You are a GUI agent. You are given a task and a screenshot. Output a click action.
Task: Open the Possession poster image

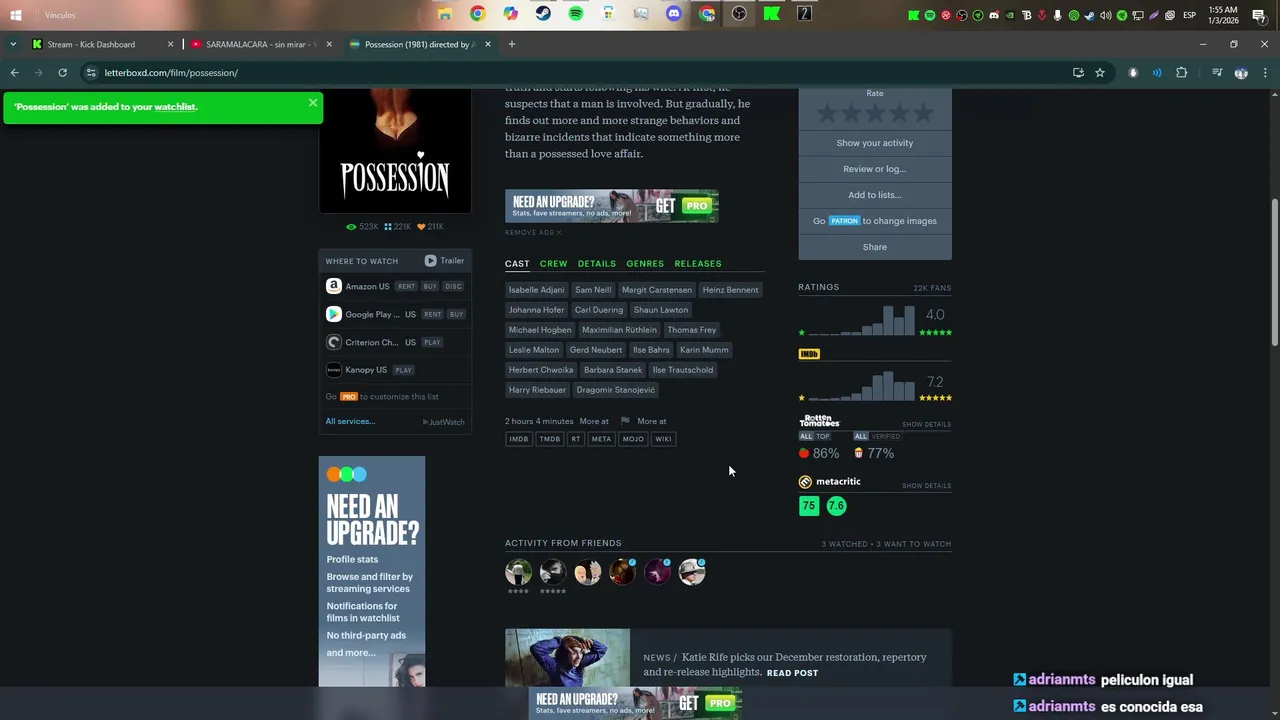(395, 150)
